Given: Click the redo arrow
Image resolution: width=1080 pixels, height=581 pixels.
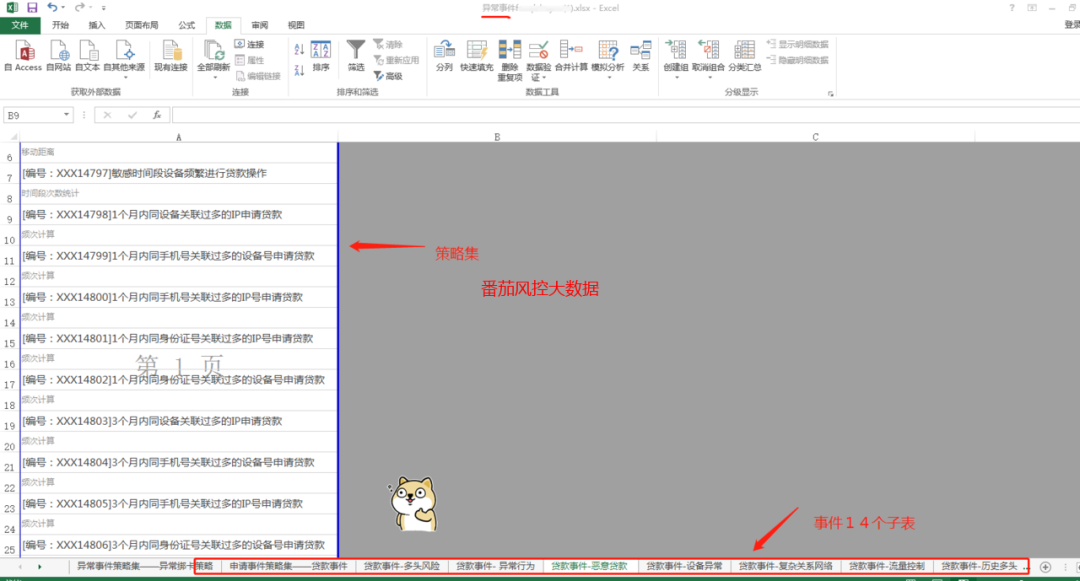Looking at the screenshot, I should [x=79, y=8].
